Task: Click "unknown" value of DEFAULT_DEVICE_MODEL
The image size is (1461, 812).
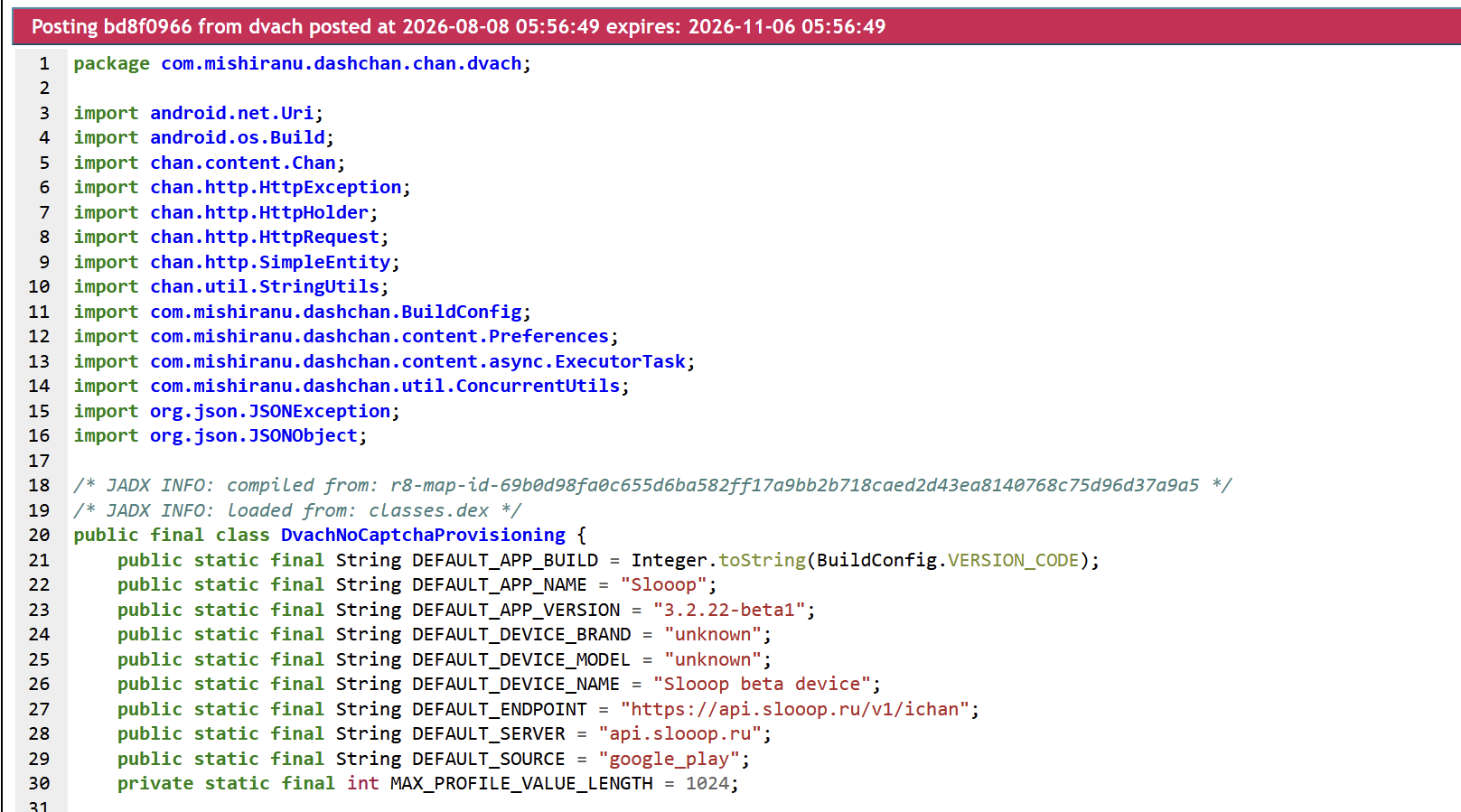Action: [713, 659]
